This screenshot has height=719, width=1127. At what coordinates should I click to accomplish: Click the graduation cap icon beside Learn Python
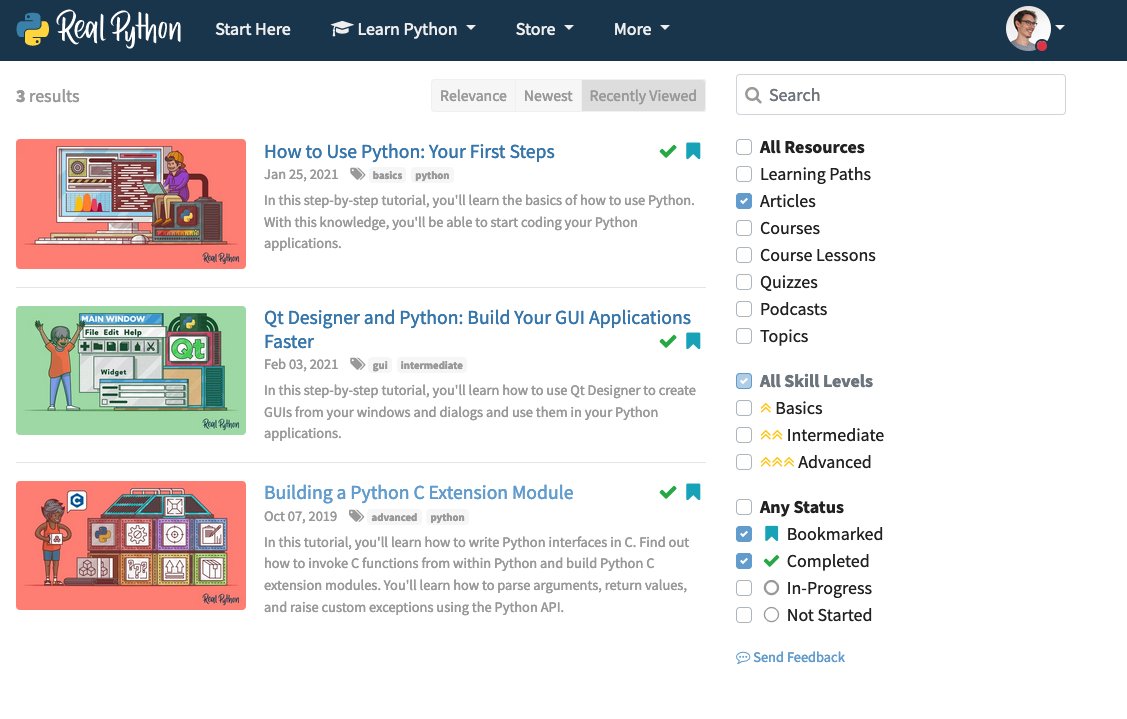(x=341, y=29)
